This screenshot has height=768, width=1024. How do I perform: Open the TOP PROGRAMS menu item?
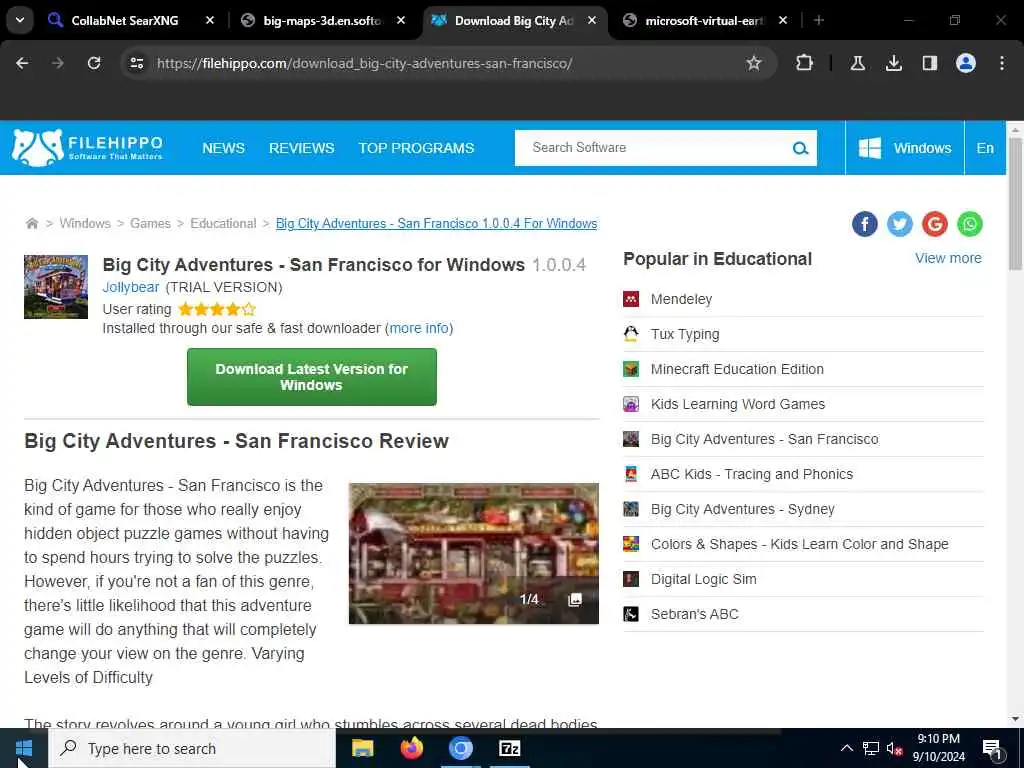point(416,148)
